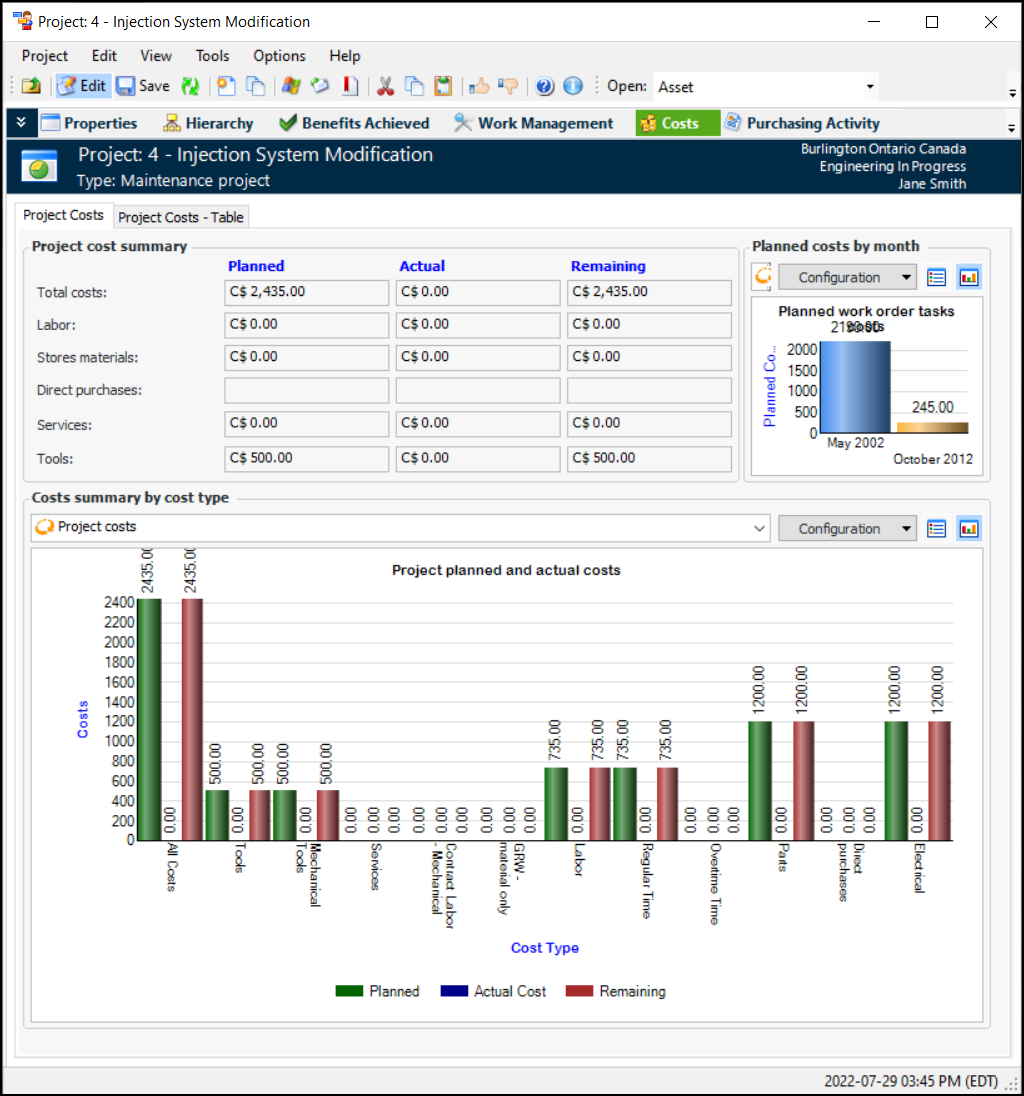Open the Project menu
The height and width of the screenshot is (1096, 1024).
45,56
